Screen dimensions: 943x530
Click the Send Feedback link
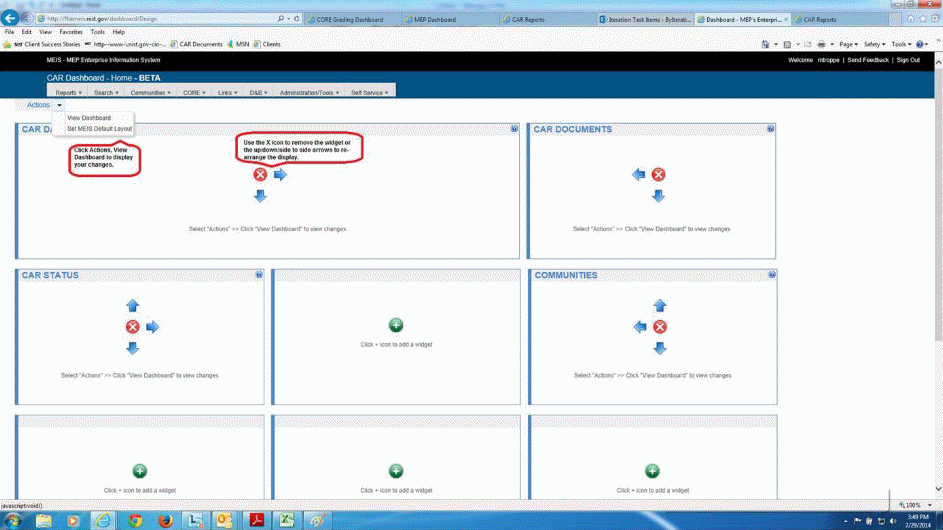[868, 60]
